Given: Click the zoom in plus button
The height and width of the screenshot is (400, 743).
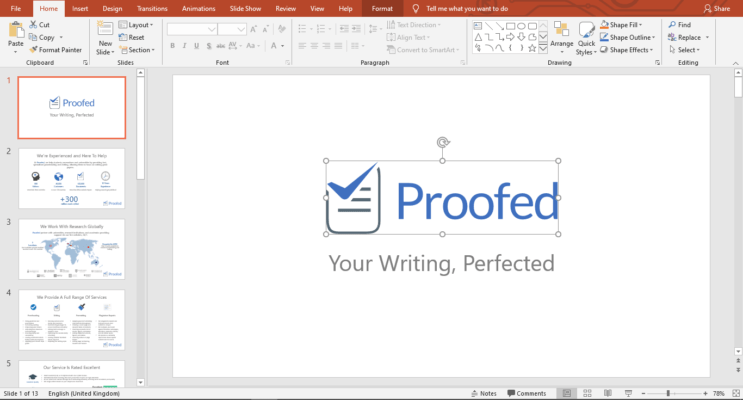Looking at the screenshot, I should pyautogui.click(x=706, y=393).
